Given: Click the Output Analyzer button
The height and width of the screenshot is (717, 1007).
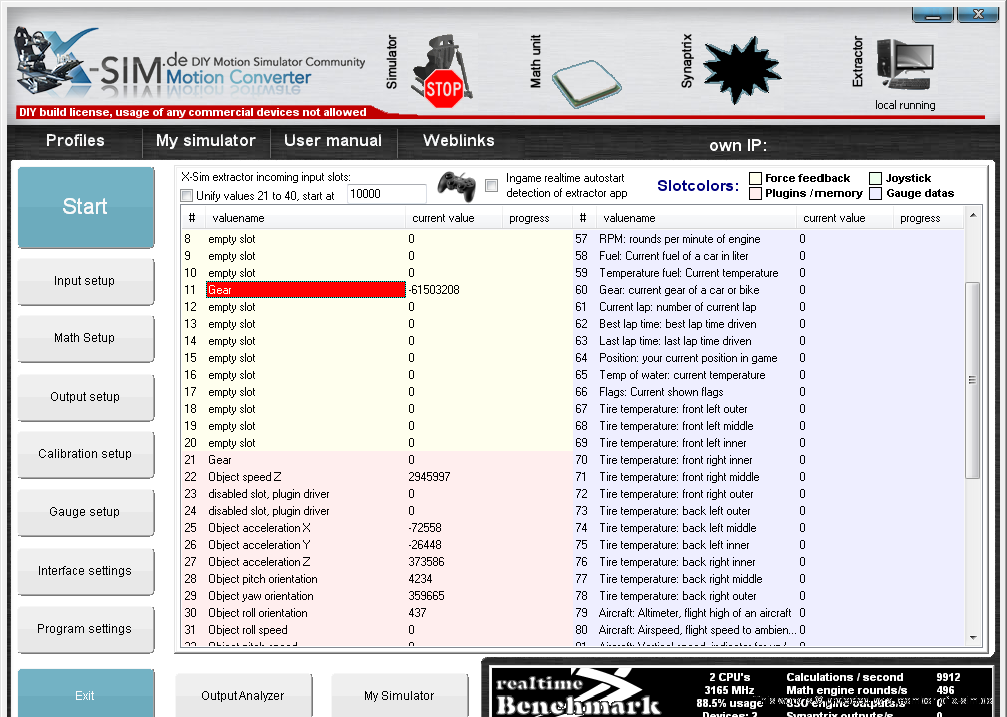Looking at the screenshot, I should coord(242,695).
